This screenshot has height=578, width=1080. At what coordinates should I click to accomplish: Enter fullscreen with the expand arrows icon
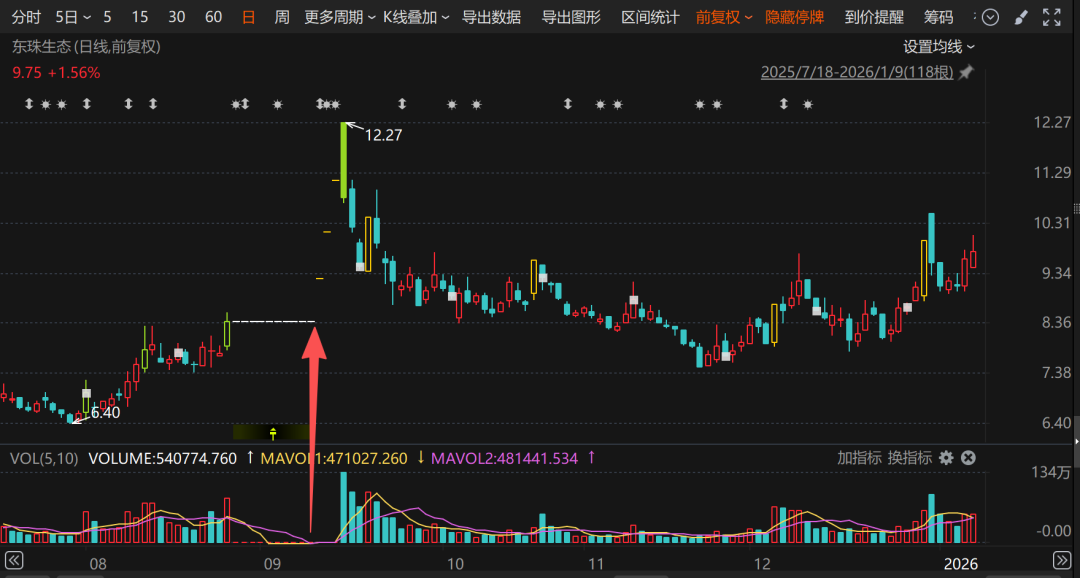1051,17
